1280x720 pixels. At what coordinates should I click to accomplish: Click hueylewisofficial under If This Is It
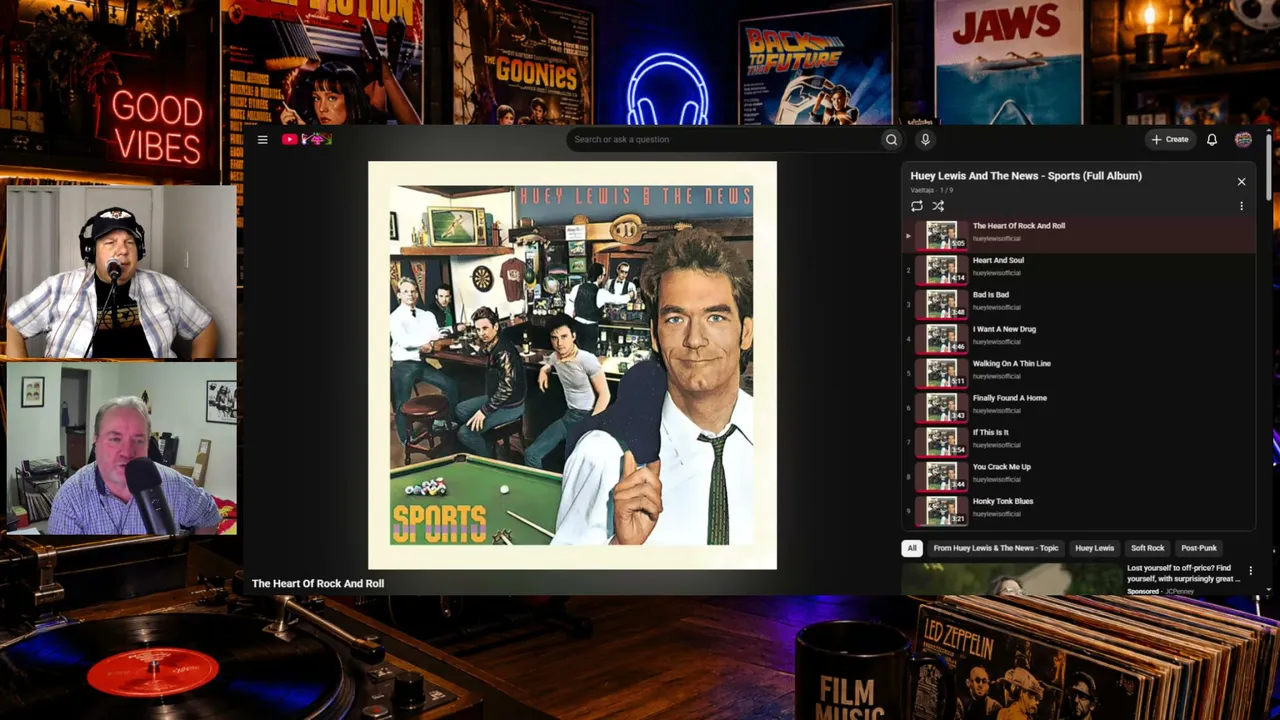pos(997,445)
